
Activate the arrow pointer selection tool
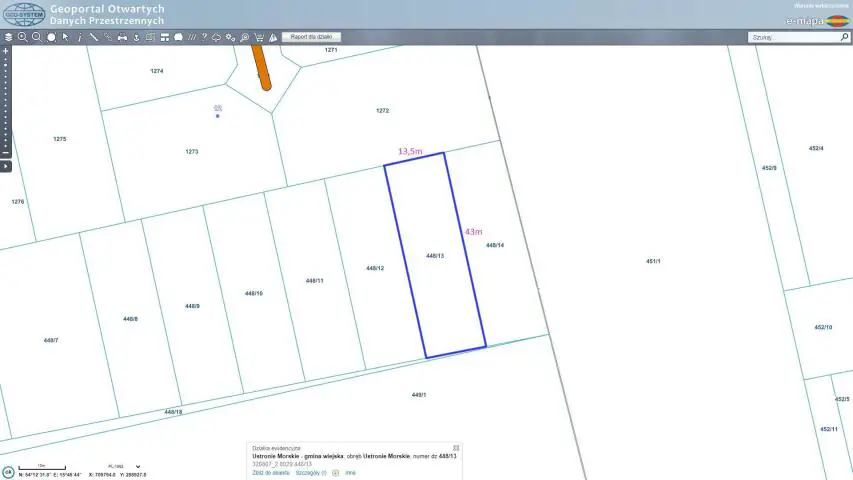point(65,37)
